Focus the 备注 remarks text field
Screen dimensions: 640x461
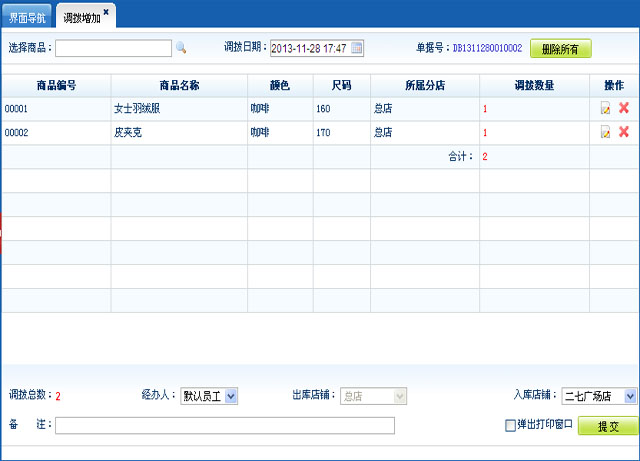[225, 426]
